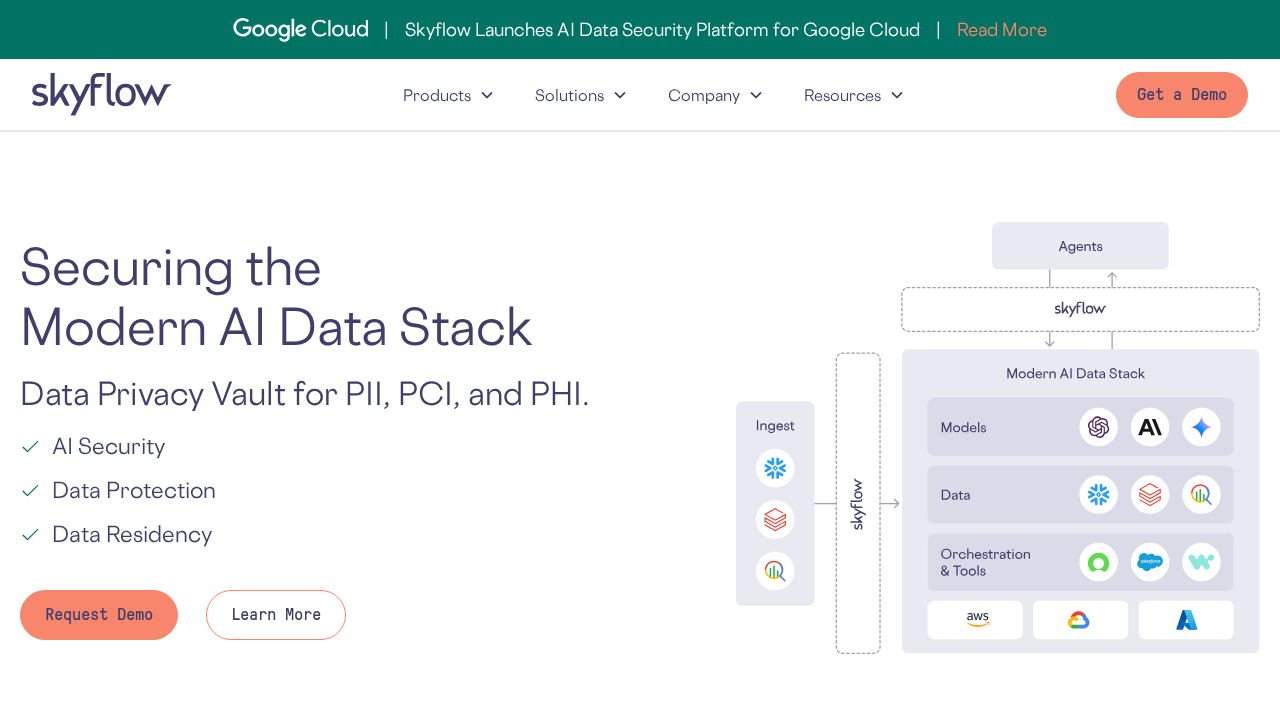
Task: Expand the Company dropdown chevron
Action: tap(756, 95)
